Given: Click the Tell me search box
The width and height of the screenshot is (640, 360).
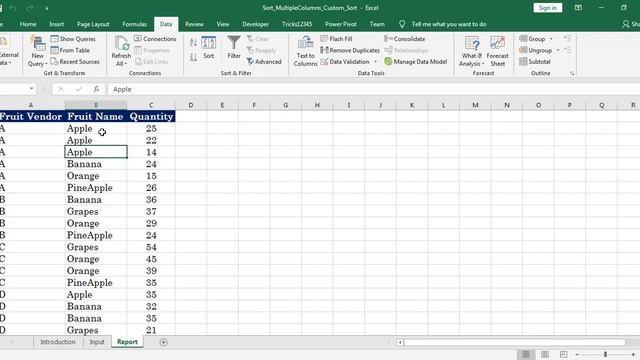Looking at the screenshot, I should click(449, 24).
